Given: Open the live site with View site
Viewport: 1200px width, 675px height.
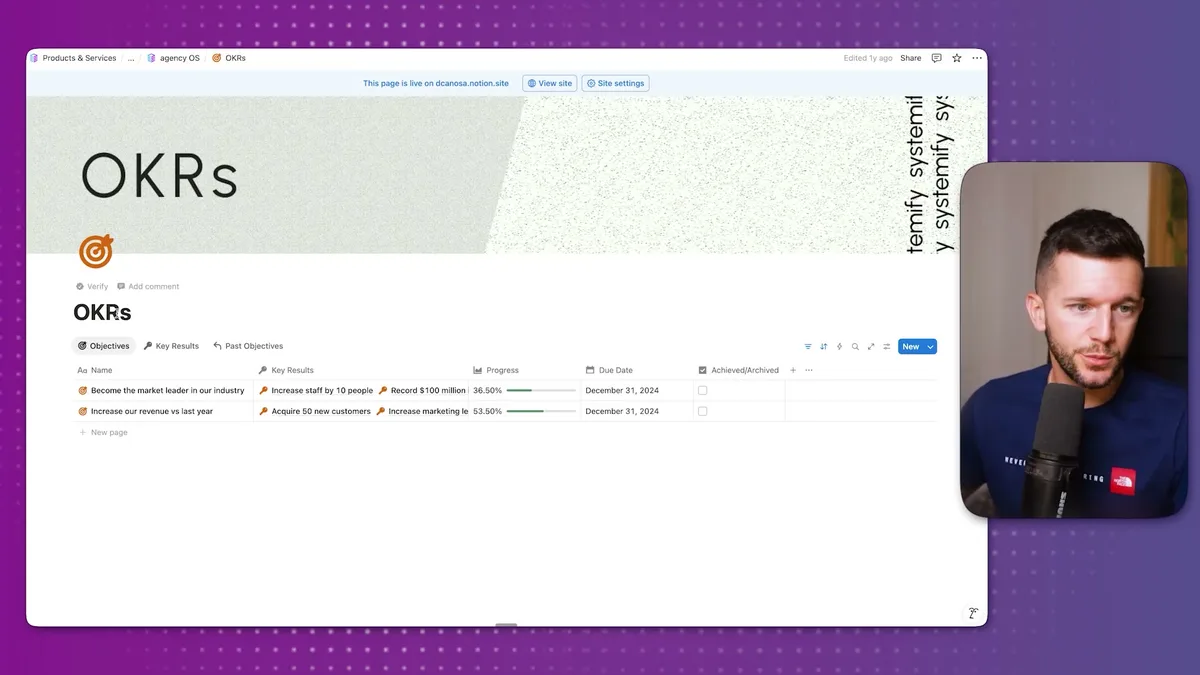Looking at the screenshot, I should click(x=549, y=83).
